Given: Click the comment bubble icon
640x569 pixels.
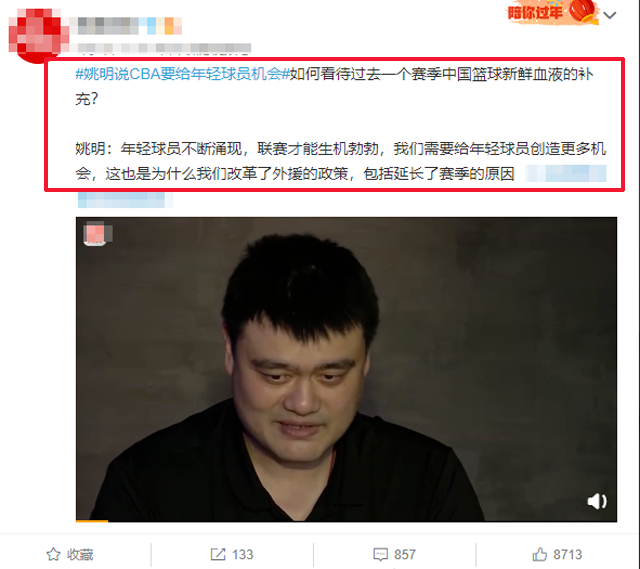Looking at the screenshot, I should [380, 554].
